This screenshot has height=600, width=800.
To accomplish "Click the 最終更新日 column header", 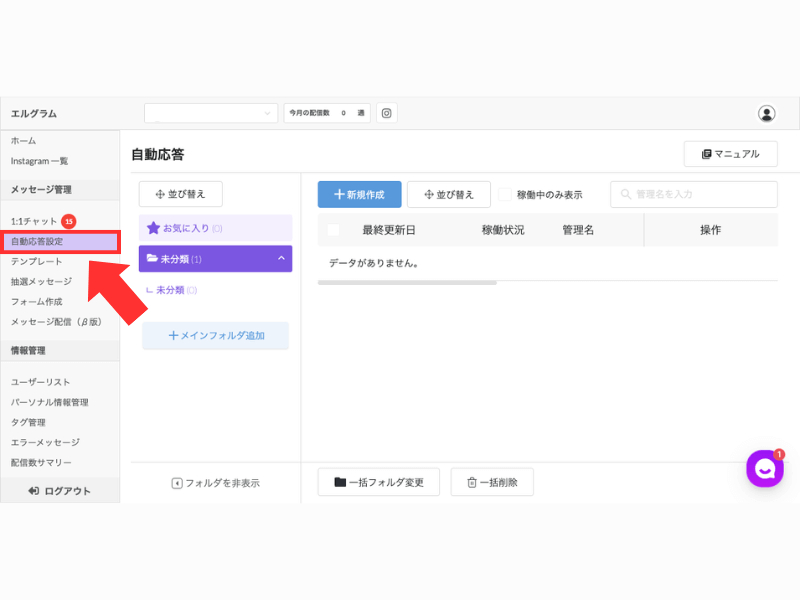I will point(389,230).
